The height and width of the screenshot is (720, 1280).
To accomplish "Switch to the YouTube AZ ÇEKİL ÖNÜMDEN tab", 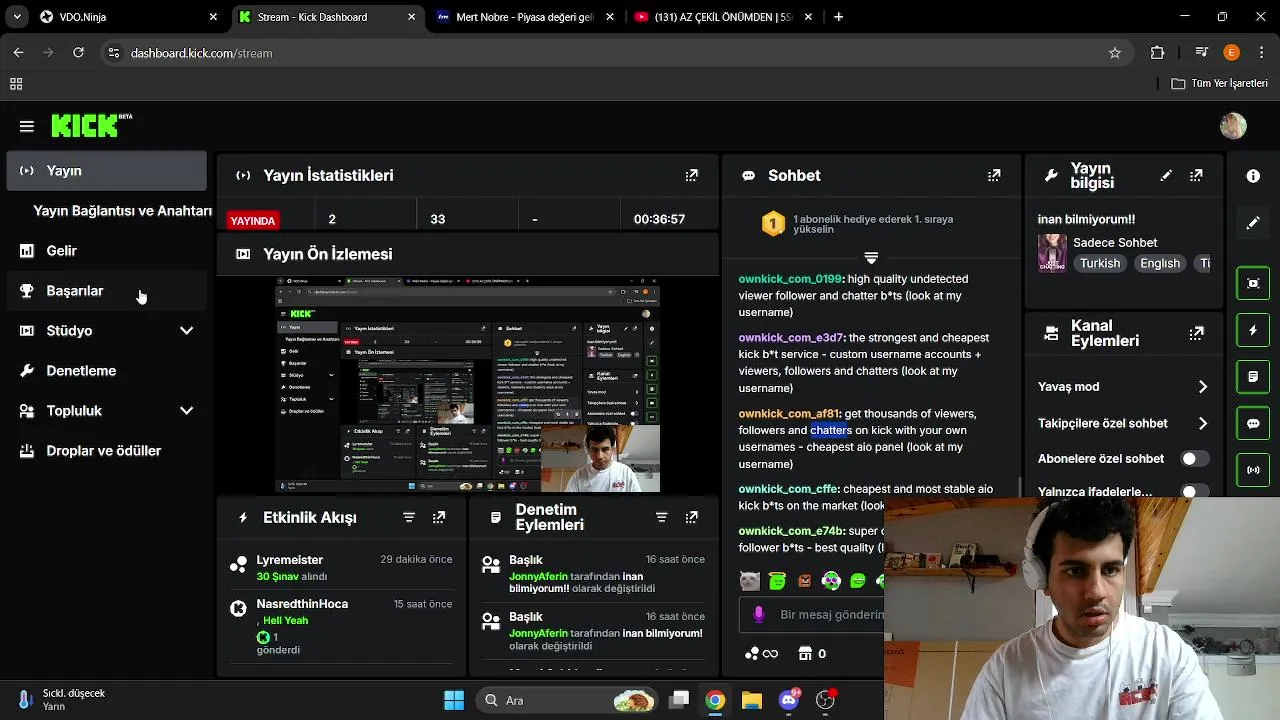I will pyautogui.click(x=722, y=17).
